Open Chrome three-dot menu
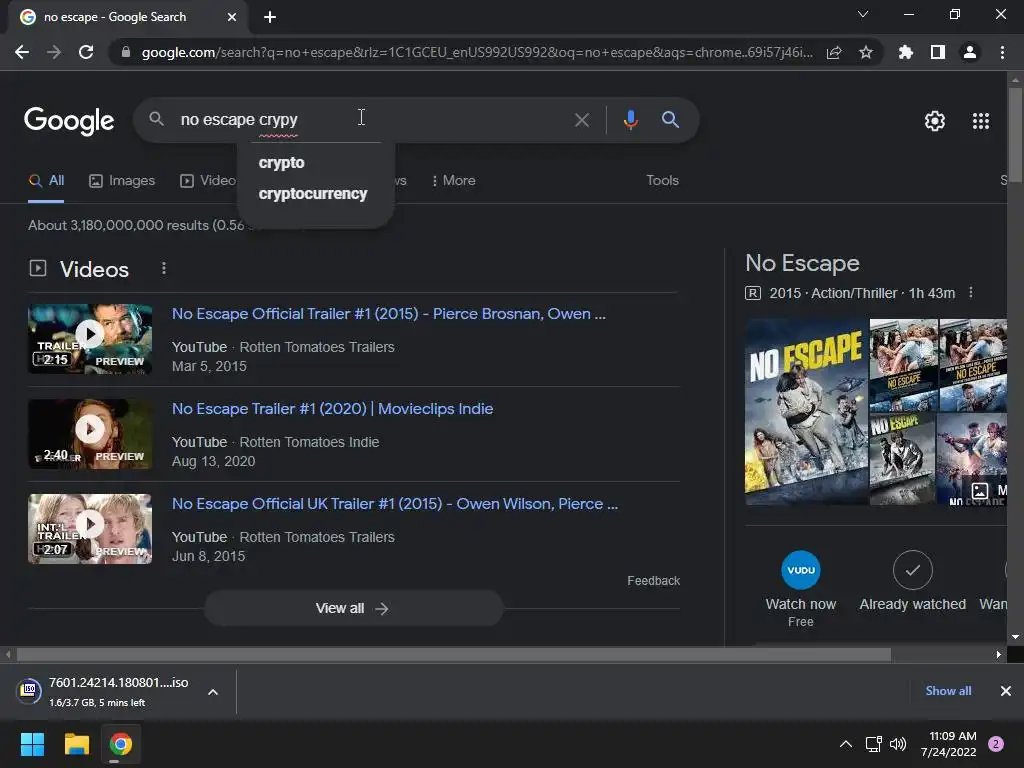The height and width of the screenshot is (768, 1024). tap(1002, 52)
